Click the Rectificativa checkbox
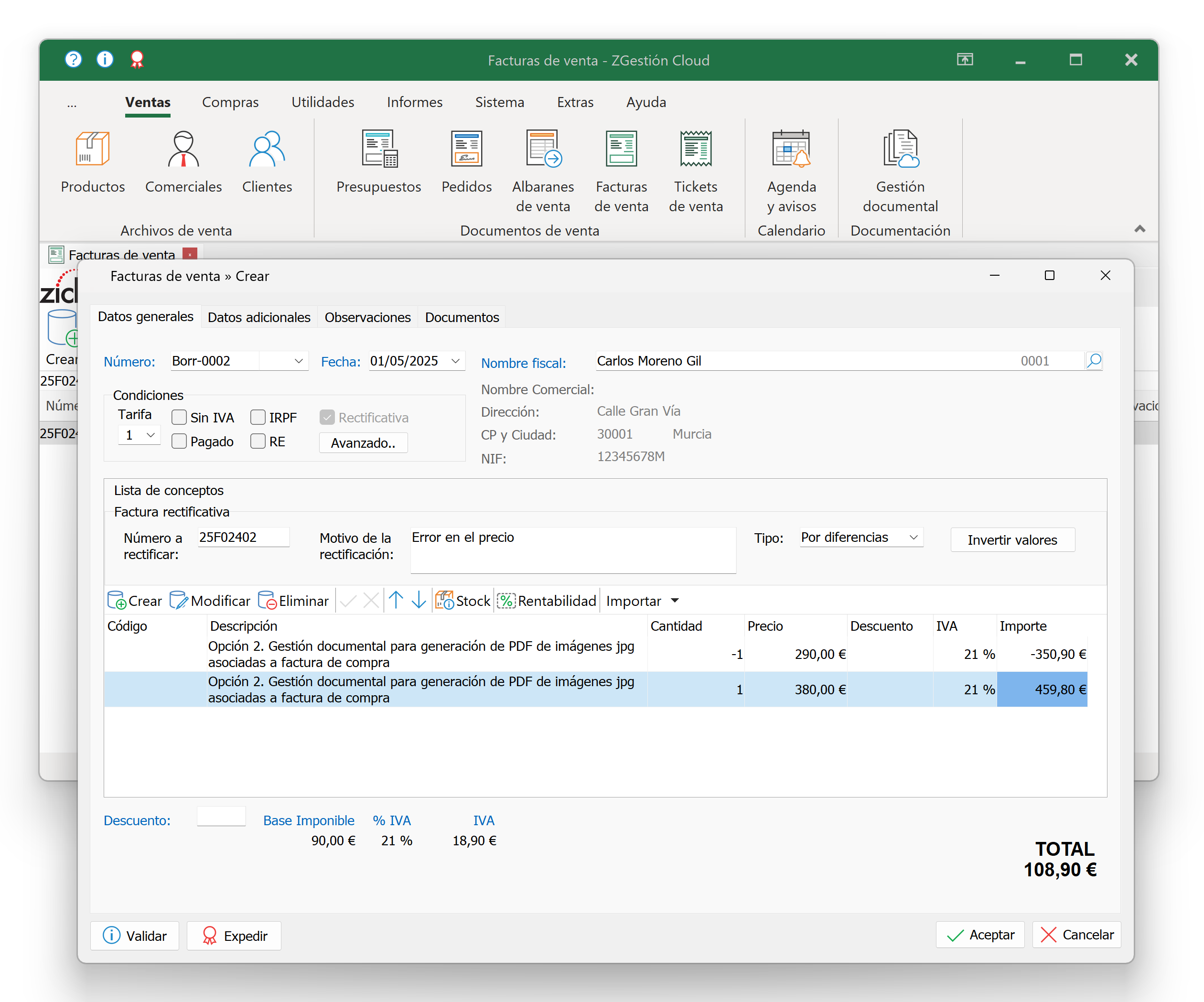1204x1002 pixels. [327, 417]
